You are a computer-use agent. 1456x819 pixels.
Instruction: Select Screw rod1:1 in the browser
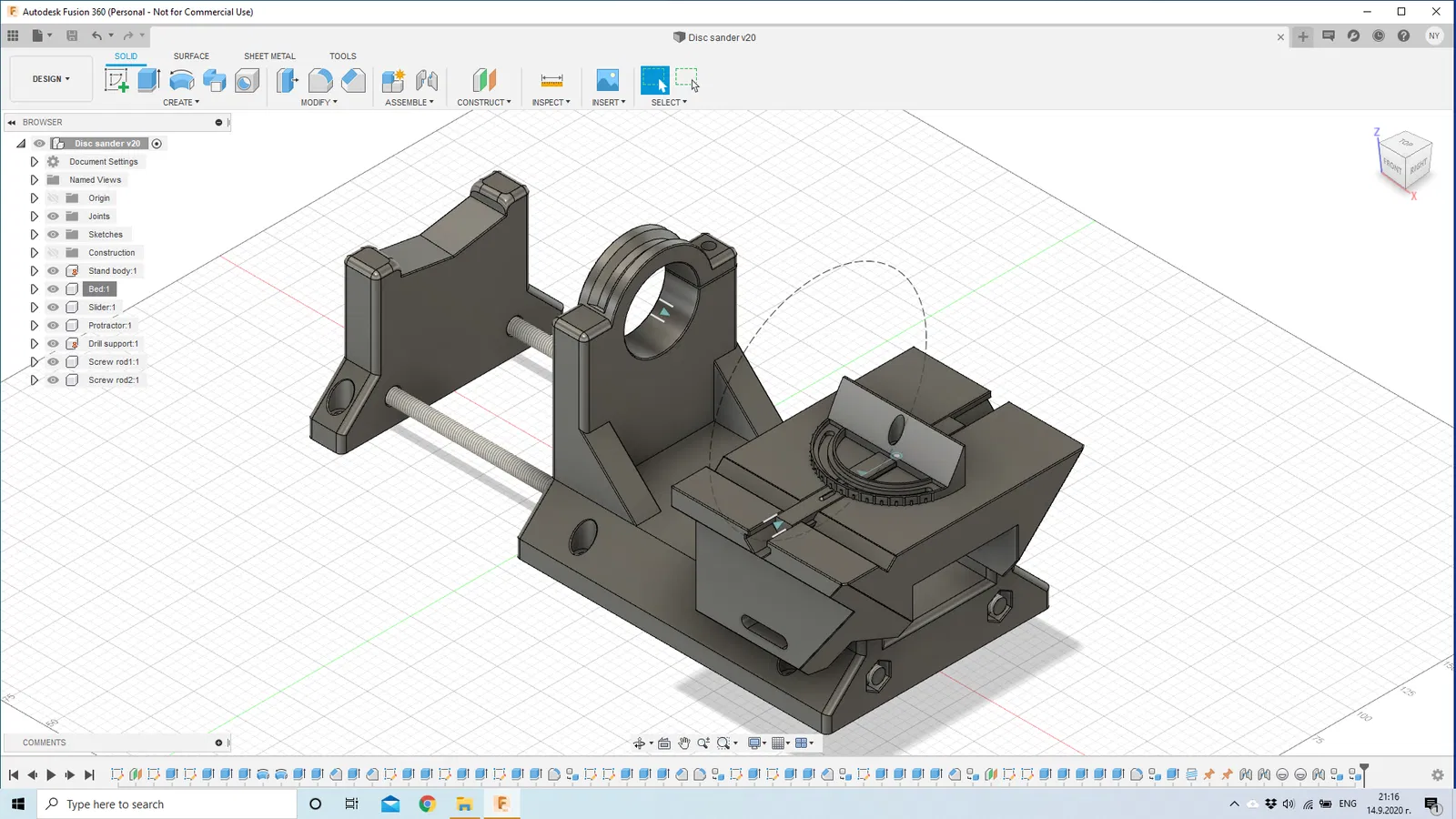tap(114, 362)
